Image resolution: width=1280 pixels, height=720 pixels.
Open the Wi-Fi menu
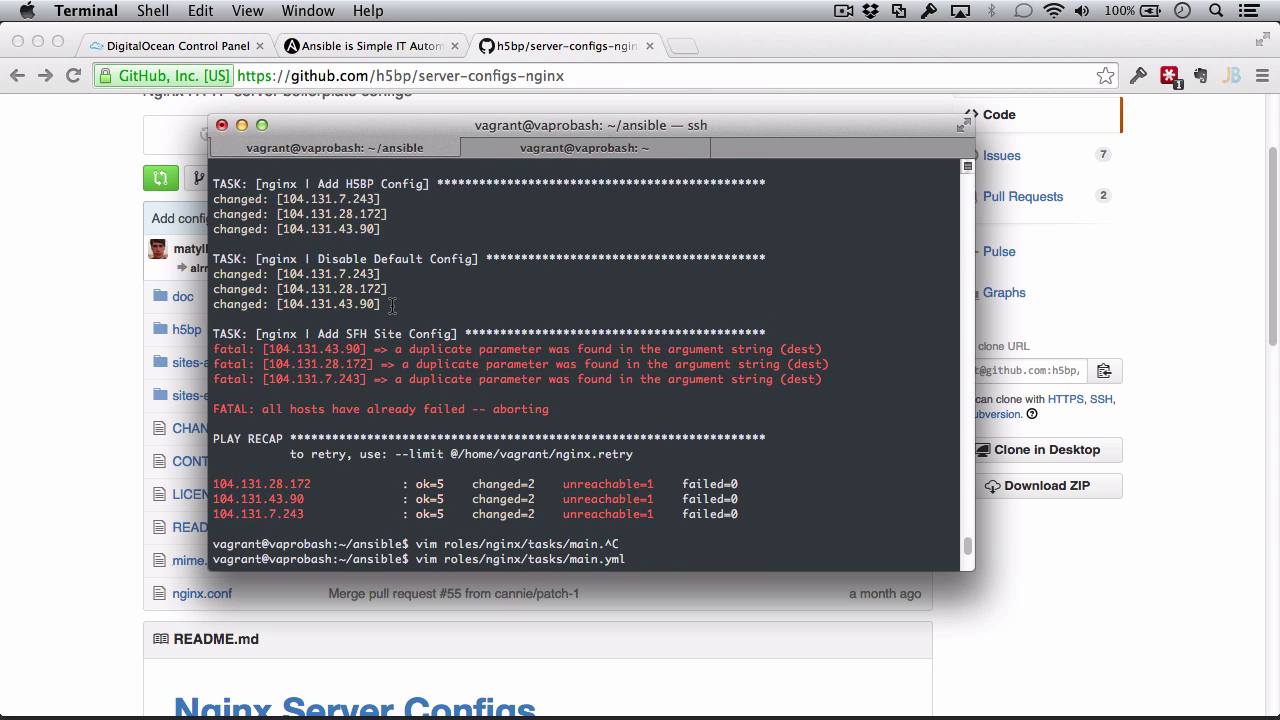point(1054,11)
